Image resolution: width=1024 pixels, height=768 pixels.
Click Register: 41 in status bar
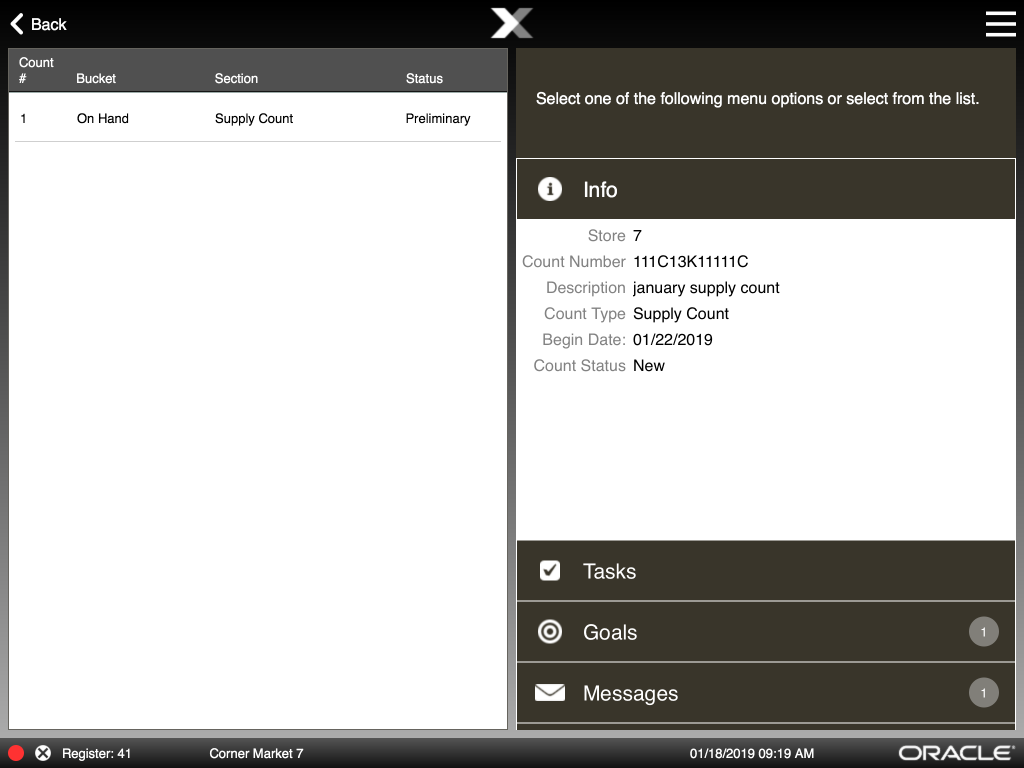click(97, 754)
